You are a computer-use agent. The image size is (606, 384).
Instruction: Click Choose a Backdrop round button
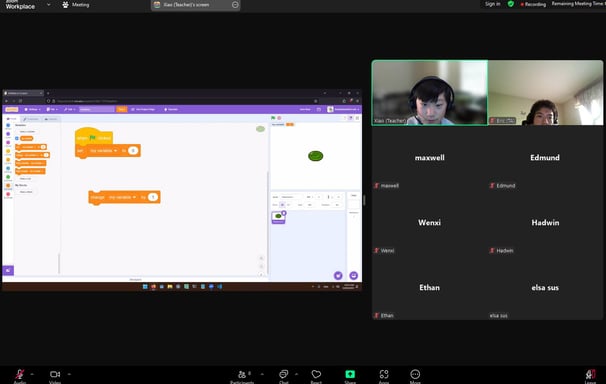[x=354, y=275]
